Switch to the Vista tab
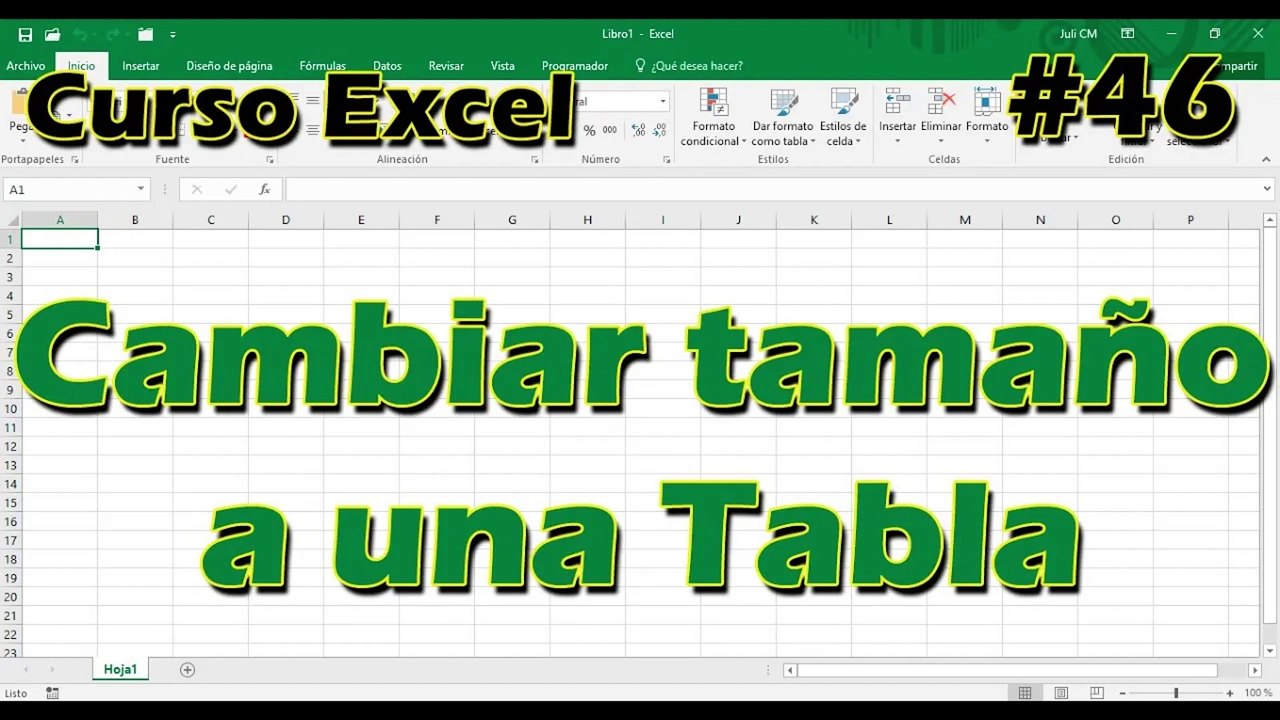 503,66
